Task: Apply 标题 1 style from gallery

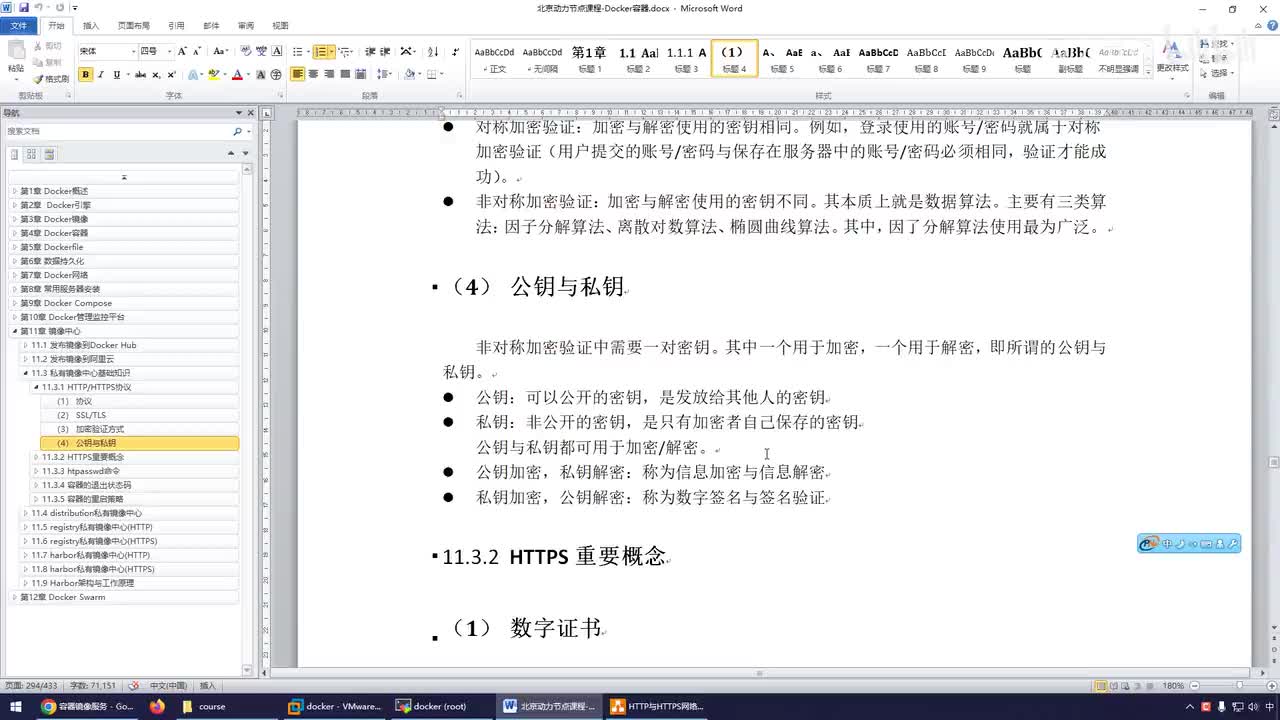Action: tap(588, 59)
